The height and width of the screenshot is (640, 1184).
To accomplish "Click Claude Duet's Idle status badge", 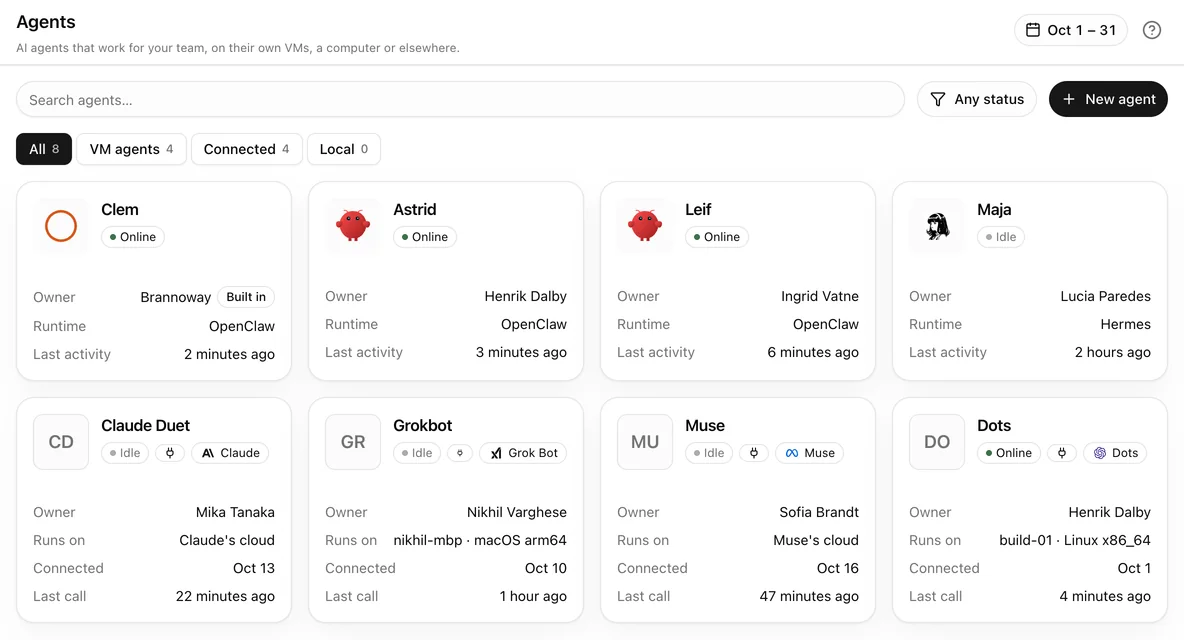I will (x=125, y=453).
